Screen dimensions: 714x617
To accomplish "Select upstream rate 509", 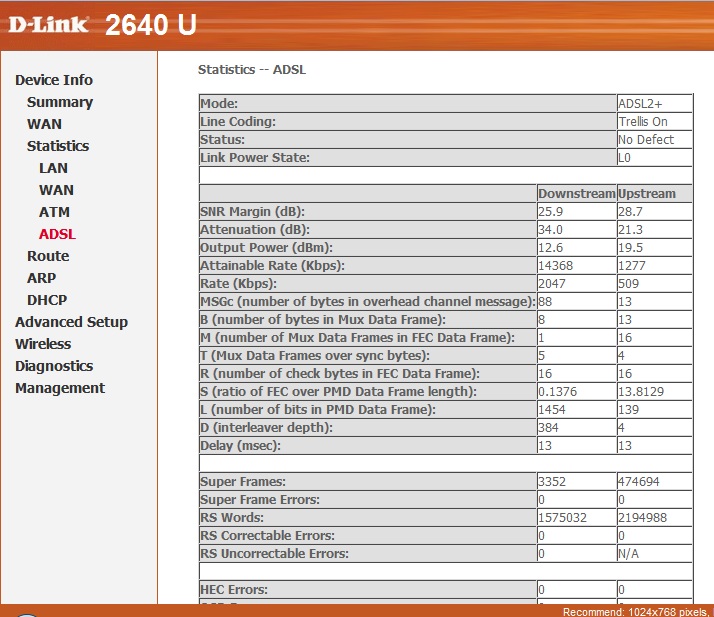I will [628, 284].
